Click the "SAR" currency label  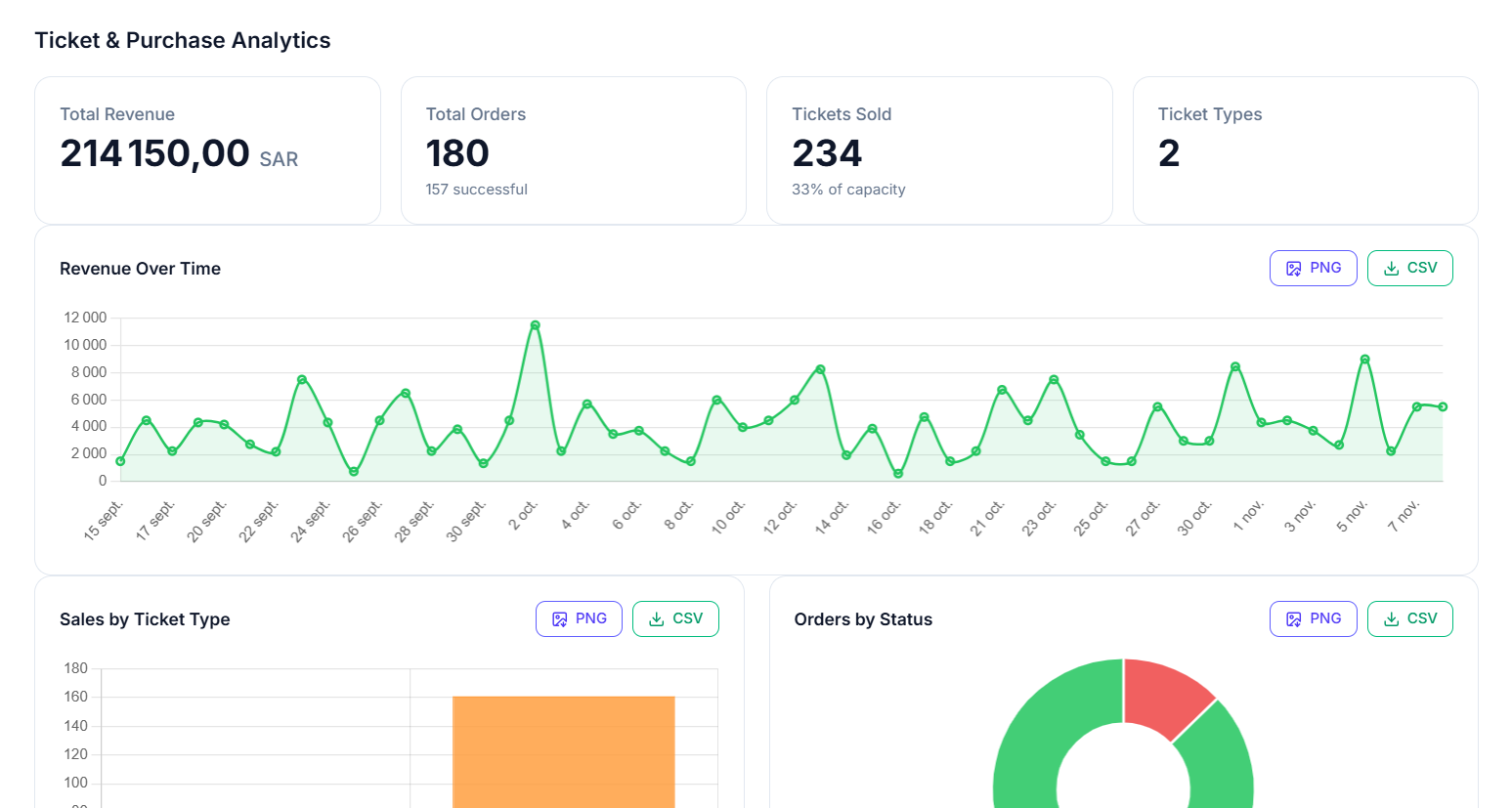279,159
